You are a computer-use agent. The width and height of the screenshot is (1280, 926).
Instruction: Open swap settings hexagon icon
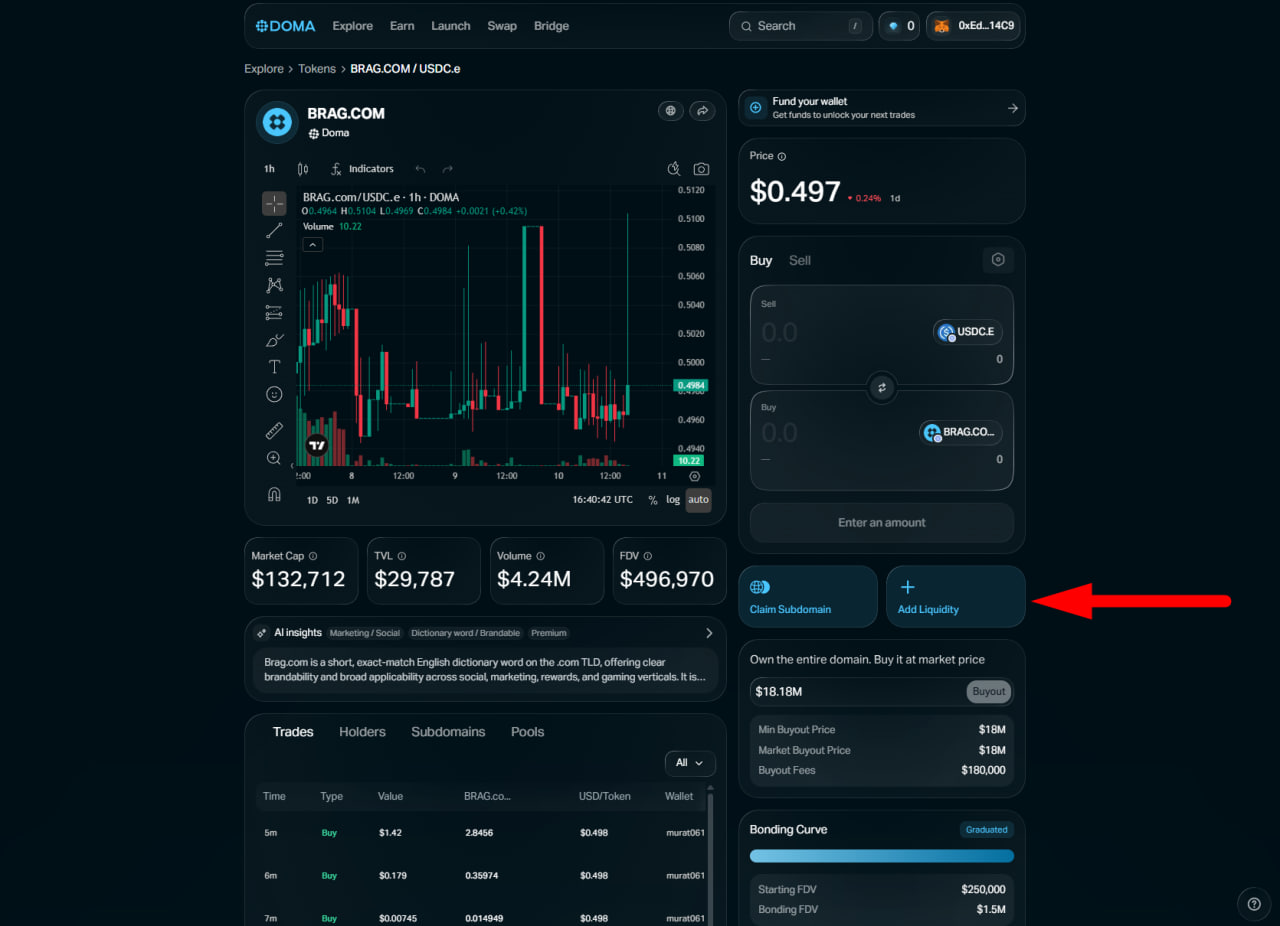[x=997, y=260]
